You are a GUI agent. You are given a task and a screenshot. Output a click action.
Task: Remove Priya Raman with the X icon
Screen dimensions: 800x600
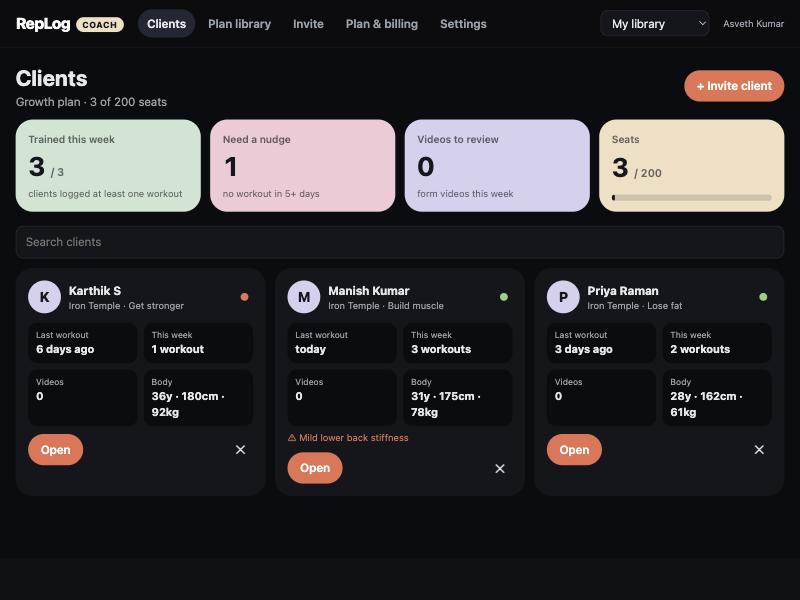coord(759,449)
